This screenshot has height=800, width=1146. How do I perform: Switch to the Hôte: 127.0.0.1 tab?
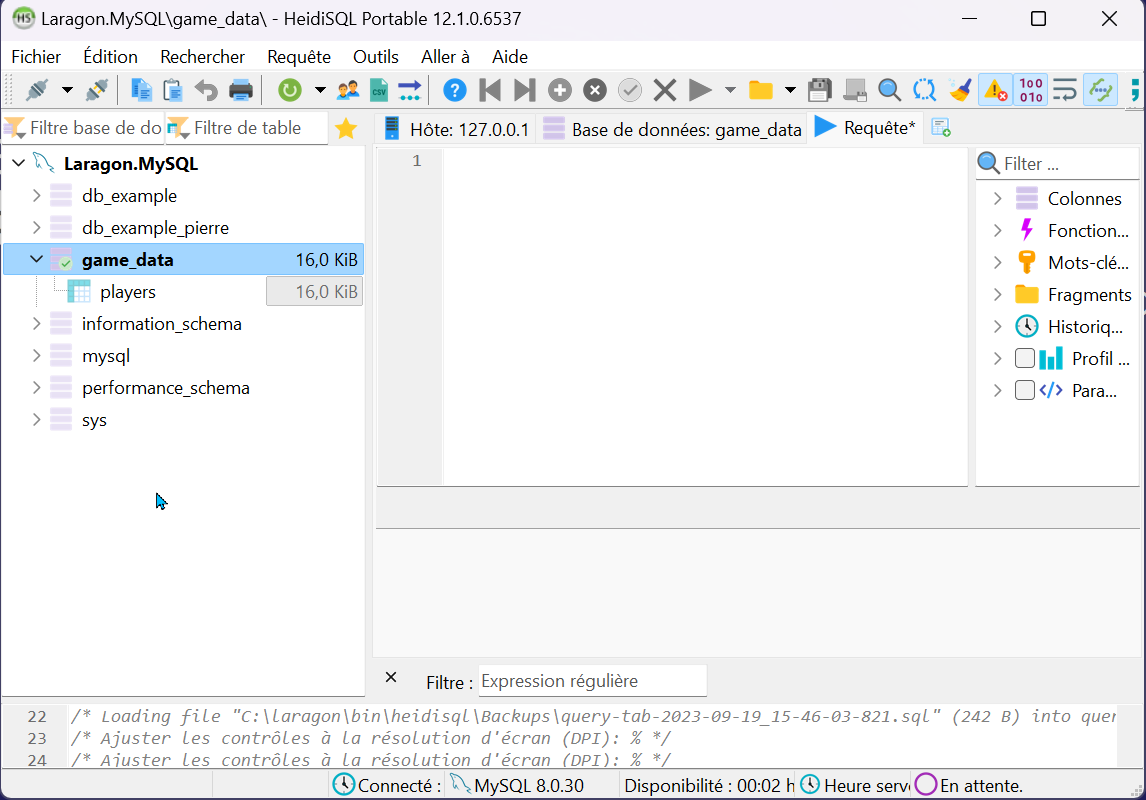(x=457, y=130)
